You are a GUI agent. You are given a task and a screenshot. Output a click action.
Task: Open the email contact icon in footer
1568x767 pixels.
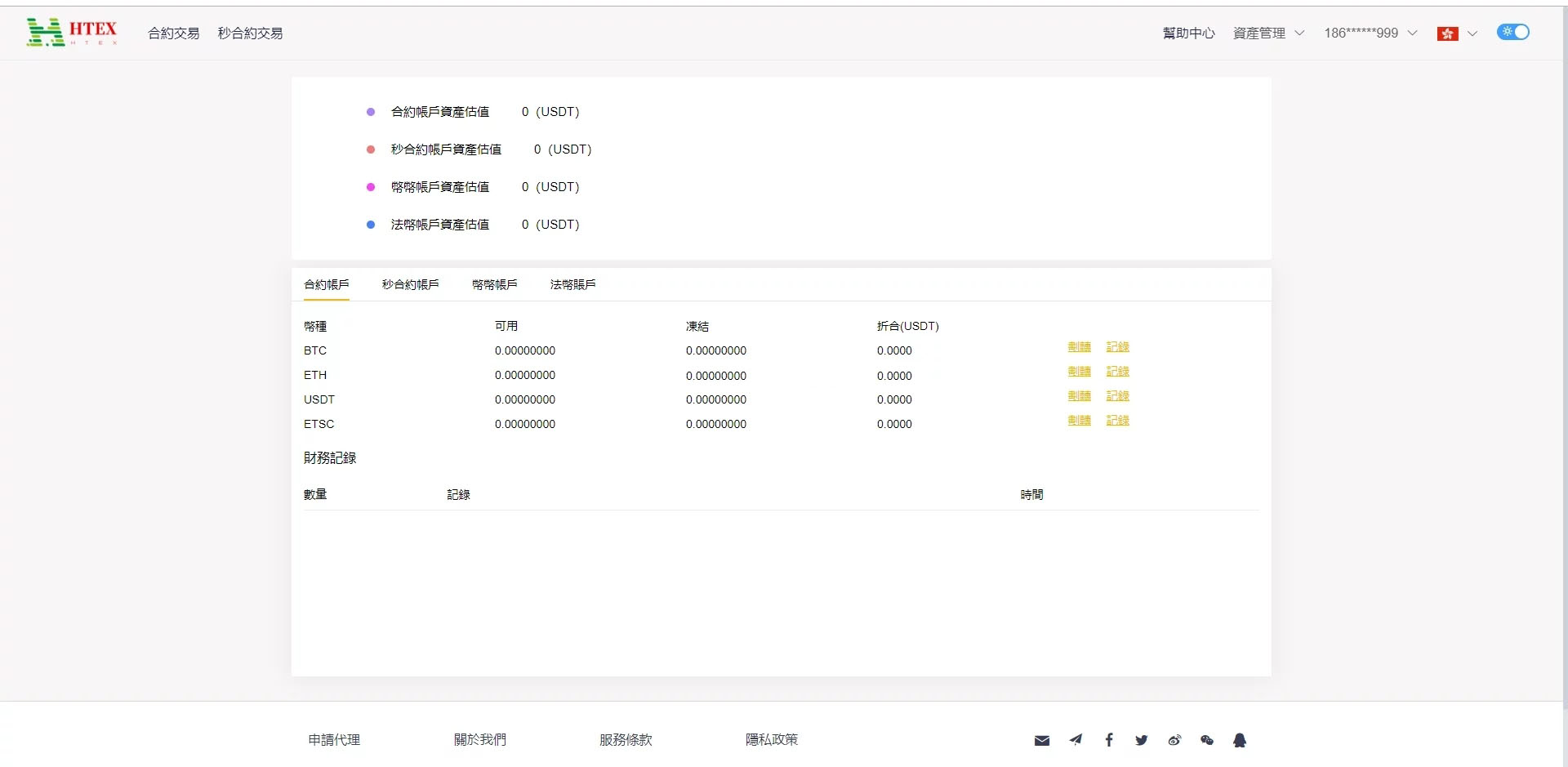pos(1041,740)
